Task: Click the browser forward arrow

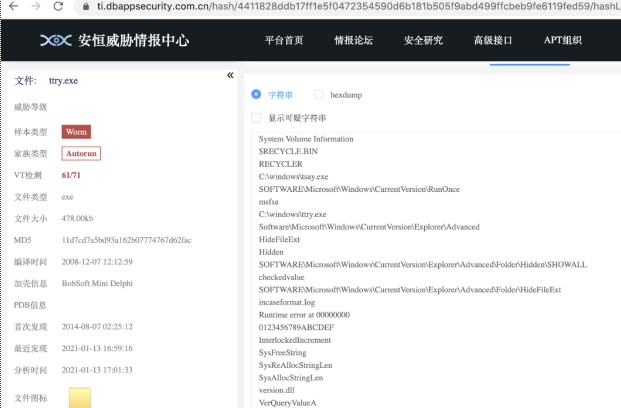Action: (x=35, y=6)
